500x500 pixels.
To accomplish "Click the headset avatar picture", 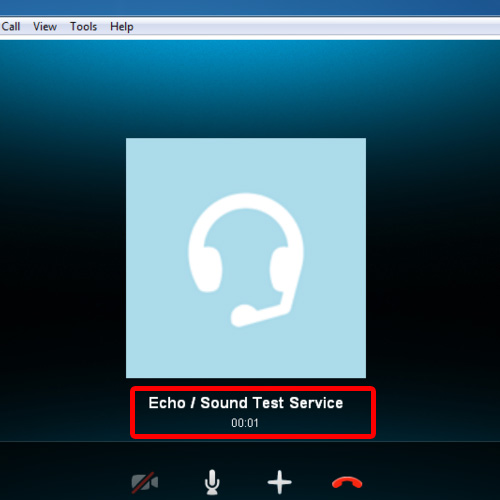I will click(246, 258).
